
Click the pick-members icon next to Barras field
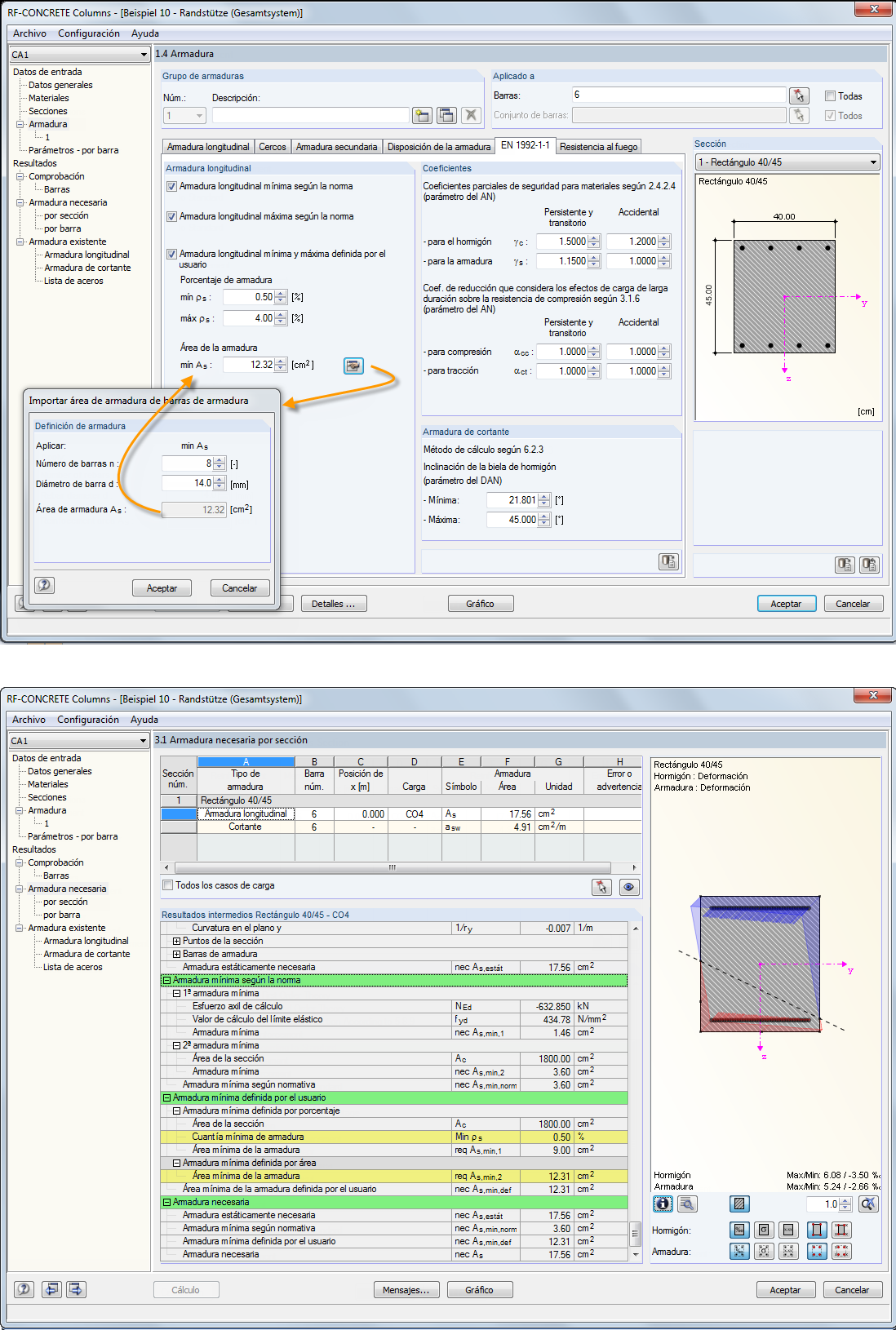click(799, 95)
